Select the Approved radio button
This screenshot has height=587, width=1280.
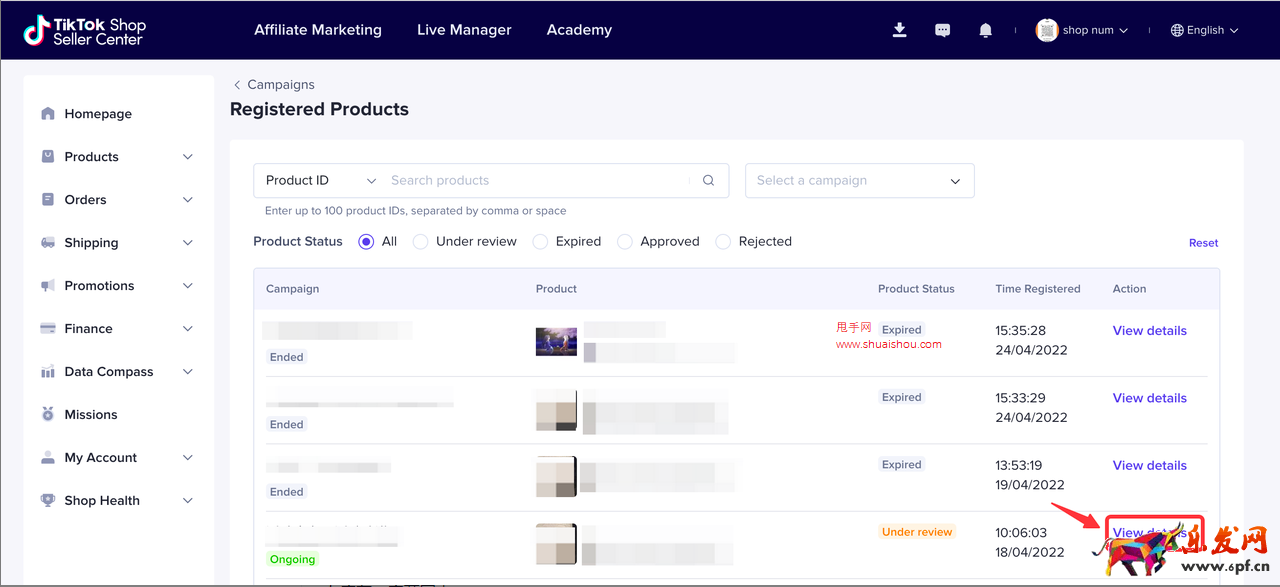(625, 242)
